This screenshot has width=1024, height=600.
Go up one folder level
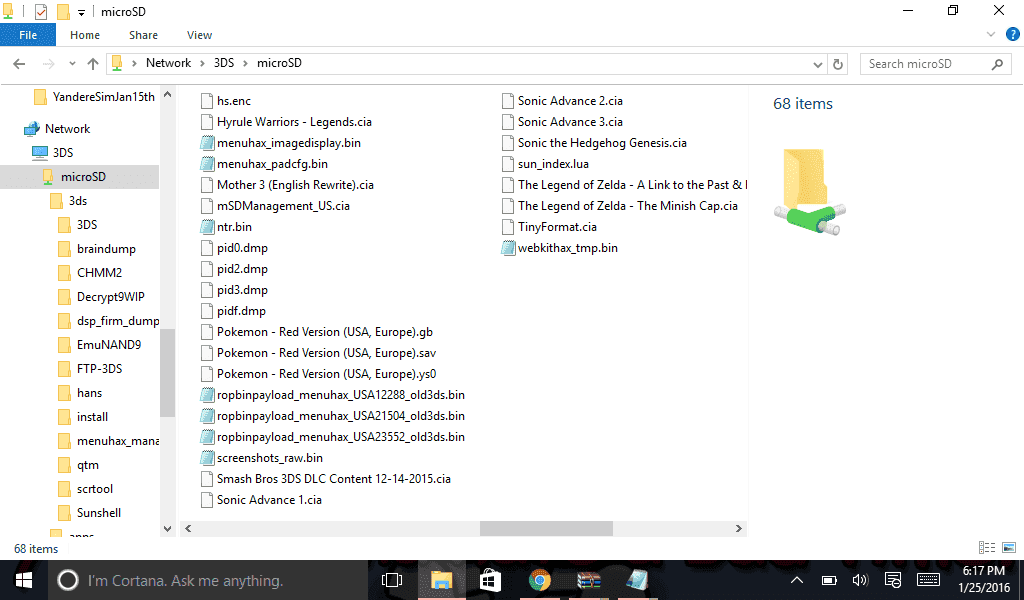[x=93, y=64]
